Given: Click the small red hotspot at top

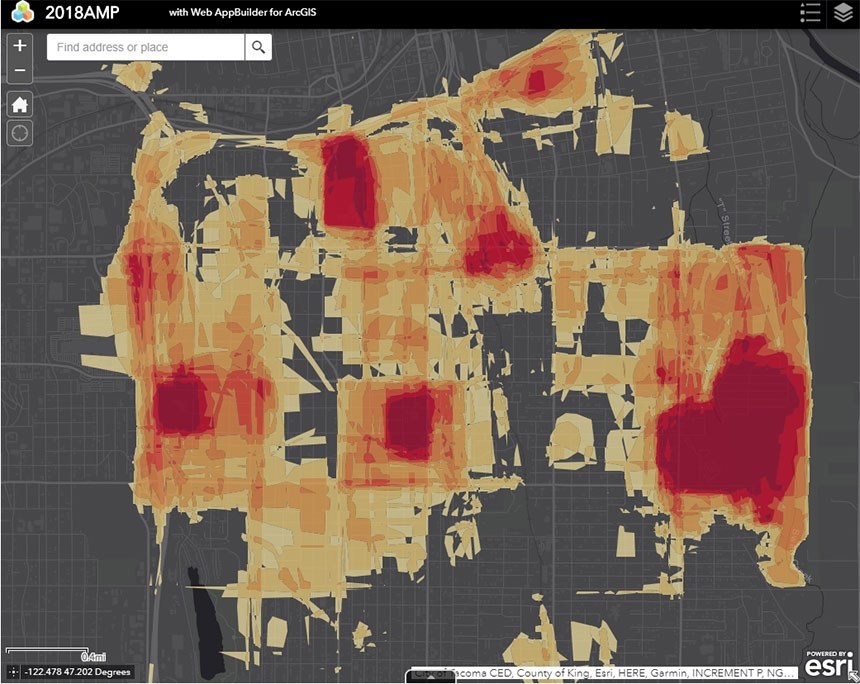Looking at the screenshot, I should pyautogui.click(x=544, y=80).
